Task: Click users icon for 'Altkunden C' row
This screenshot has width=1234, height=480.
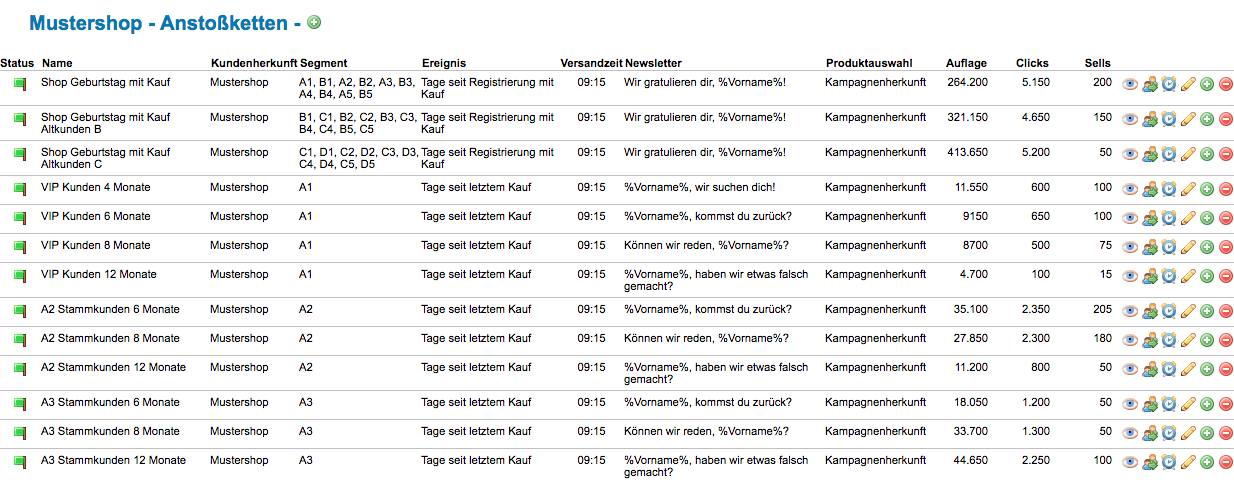Action: pos(1150,154)
